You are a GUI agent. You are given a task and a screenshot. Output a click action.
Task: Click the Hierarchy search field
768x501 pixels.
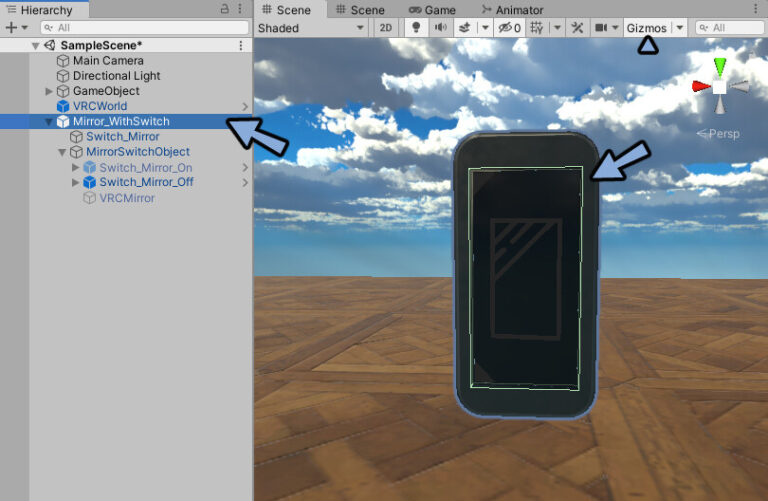145,28
